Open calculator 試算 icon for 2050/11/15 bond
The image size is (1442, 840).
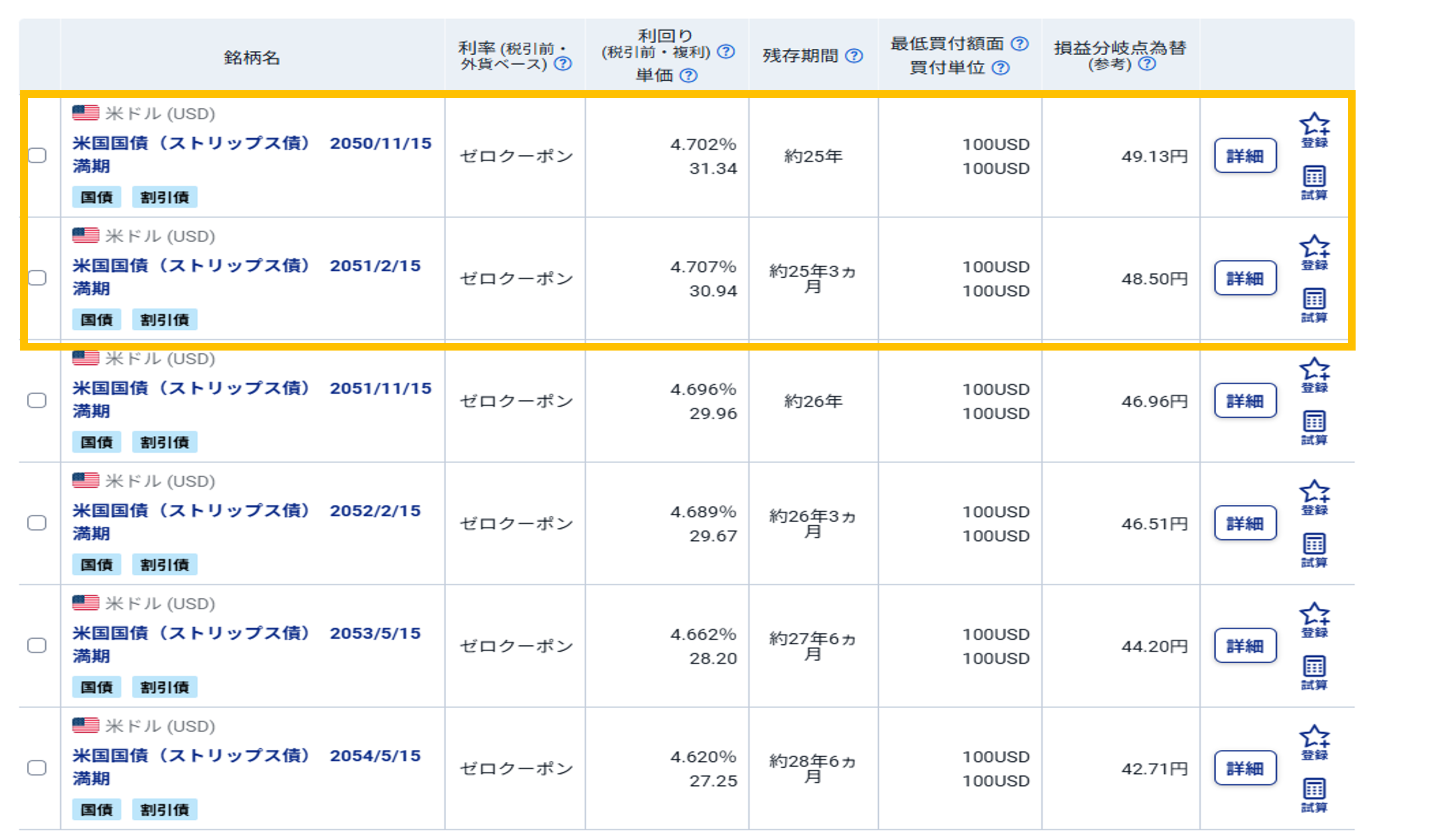[1315, 177]
